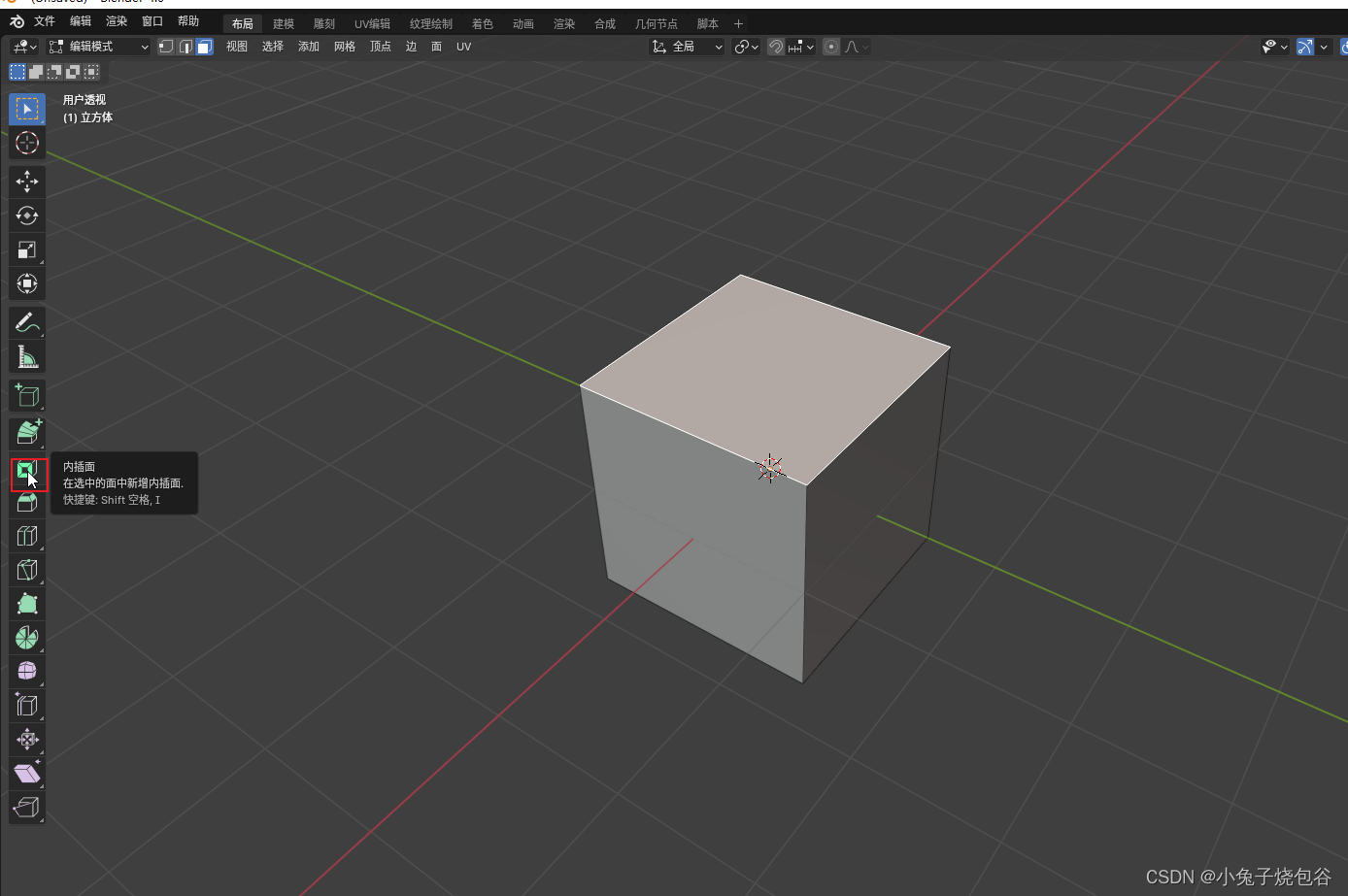Select the Spin tool
Screen dimensions: 1348x896
(x=27, y=638)
